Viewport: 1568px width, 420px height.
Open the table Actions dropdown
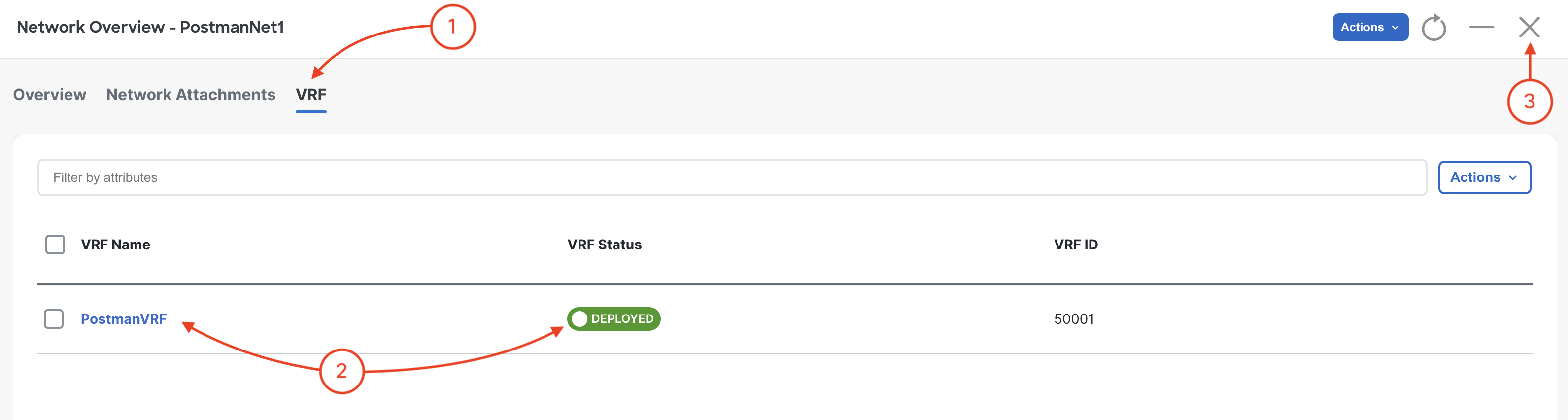point(1483,178)
